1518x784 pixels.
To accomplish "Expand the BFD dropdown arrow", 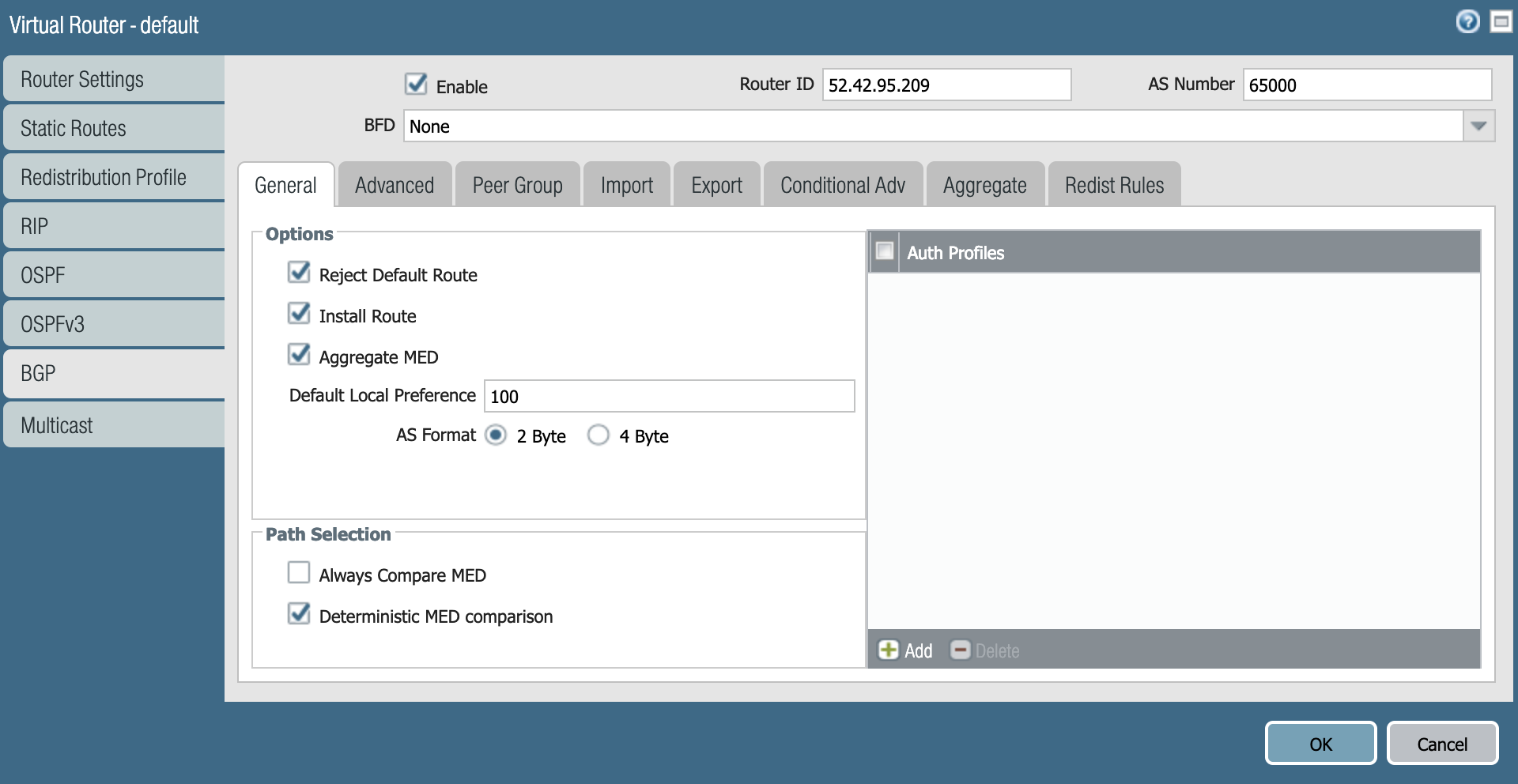I will coord(1478,126).
